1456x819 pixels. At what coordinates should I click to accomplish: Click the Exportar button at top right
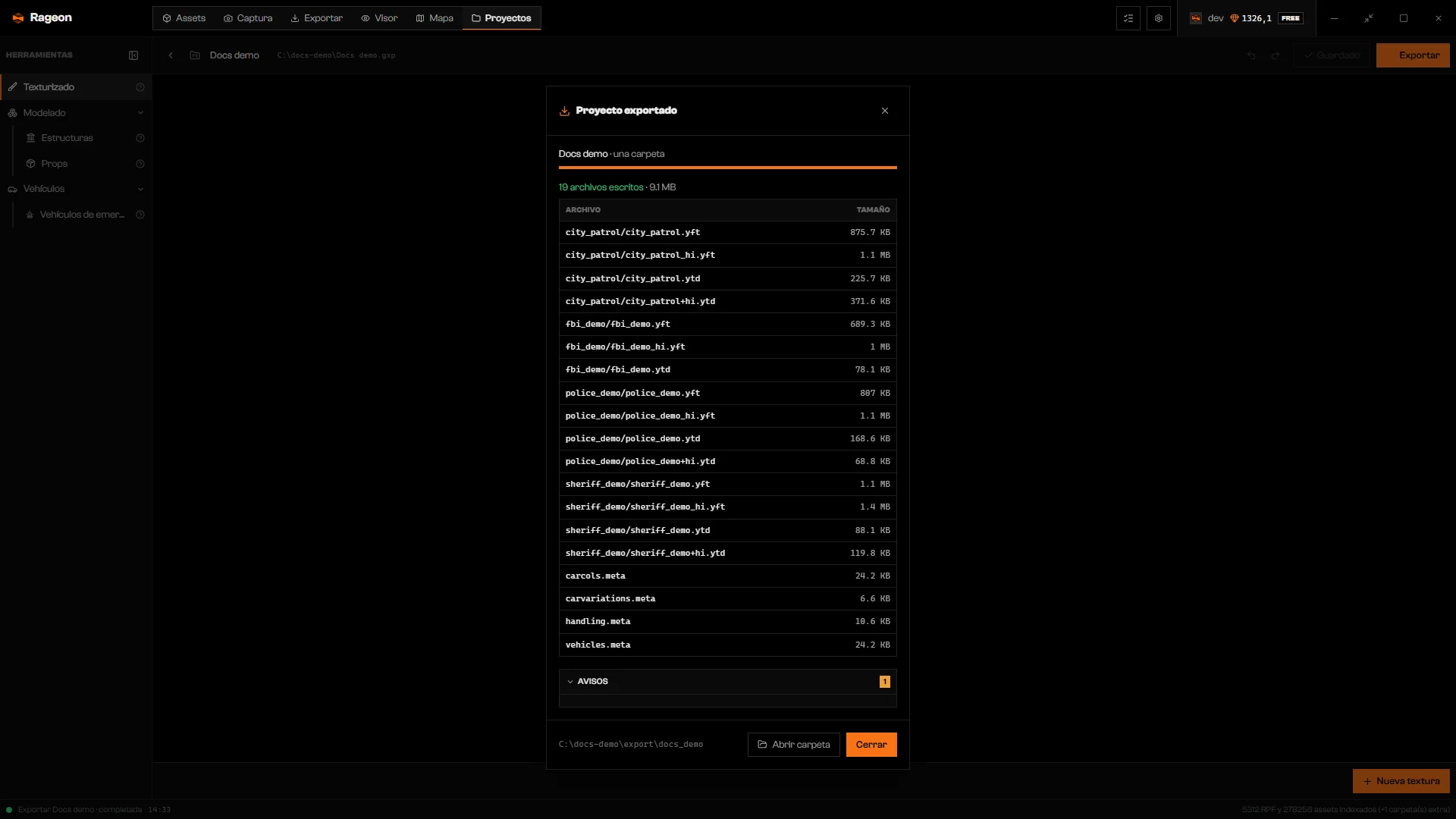click(1413, 55)
